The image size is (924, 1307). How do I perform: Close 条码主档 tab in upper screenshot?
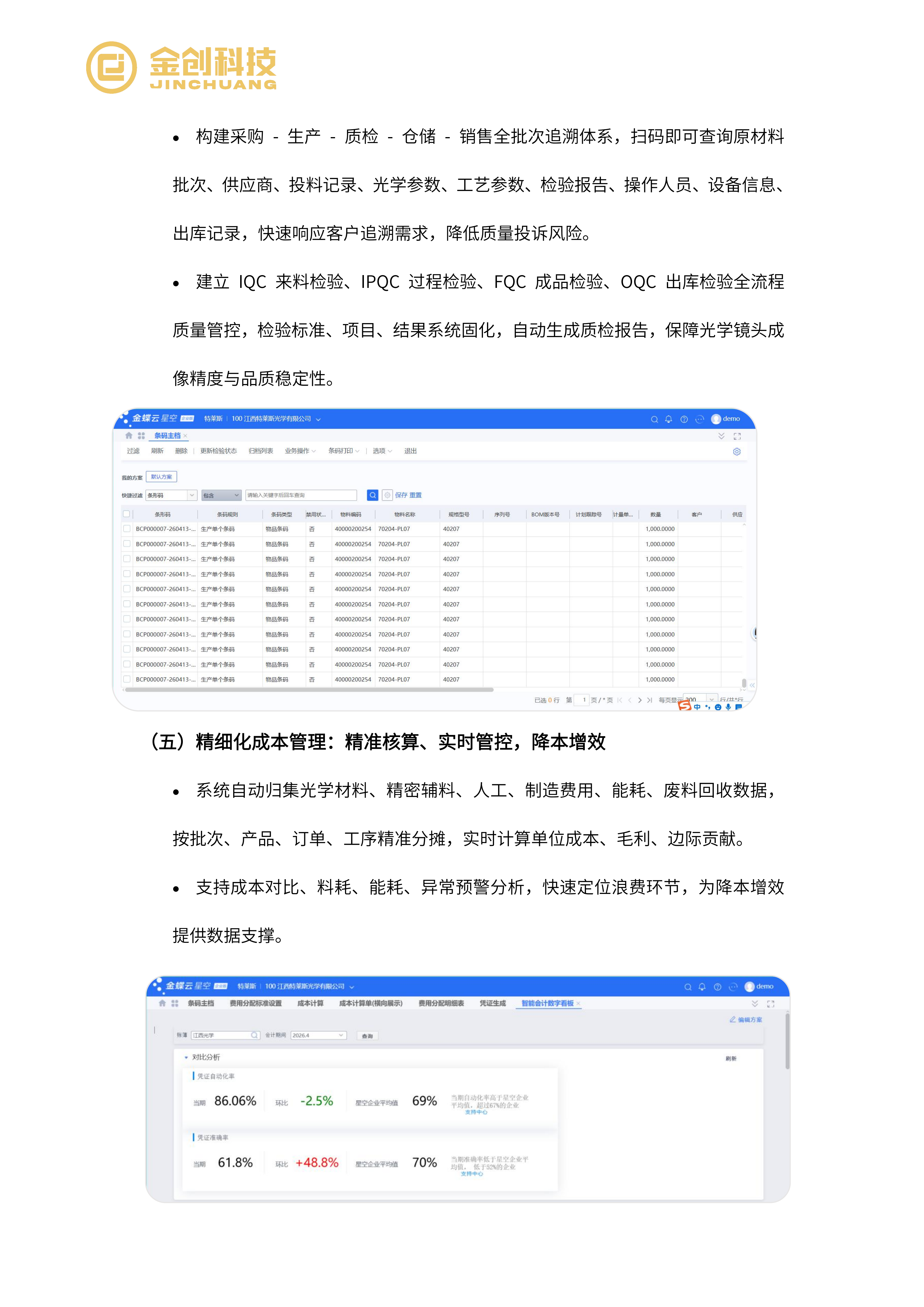pos(186,436)
